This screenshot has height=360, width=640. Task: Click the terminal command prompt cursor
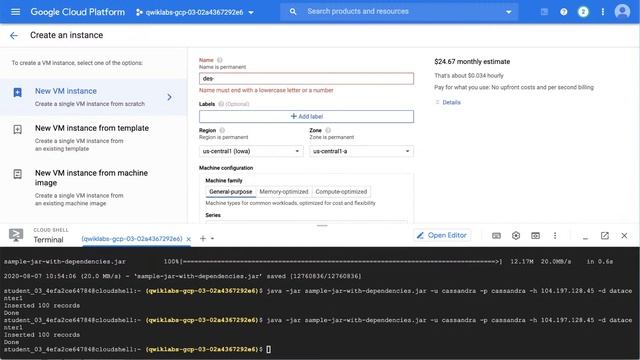[x=269, y=349]
